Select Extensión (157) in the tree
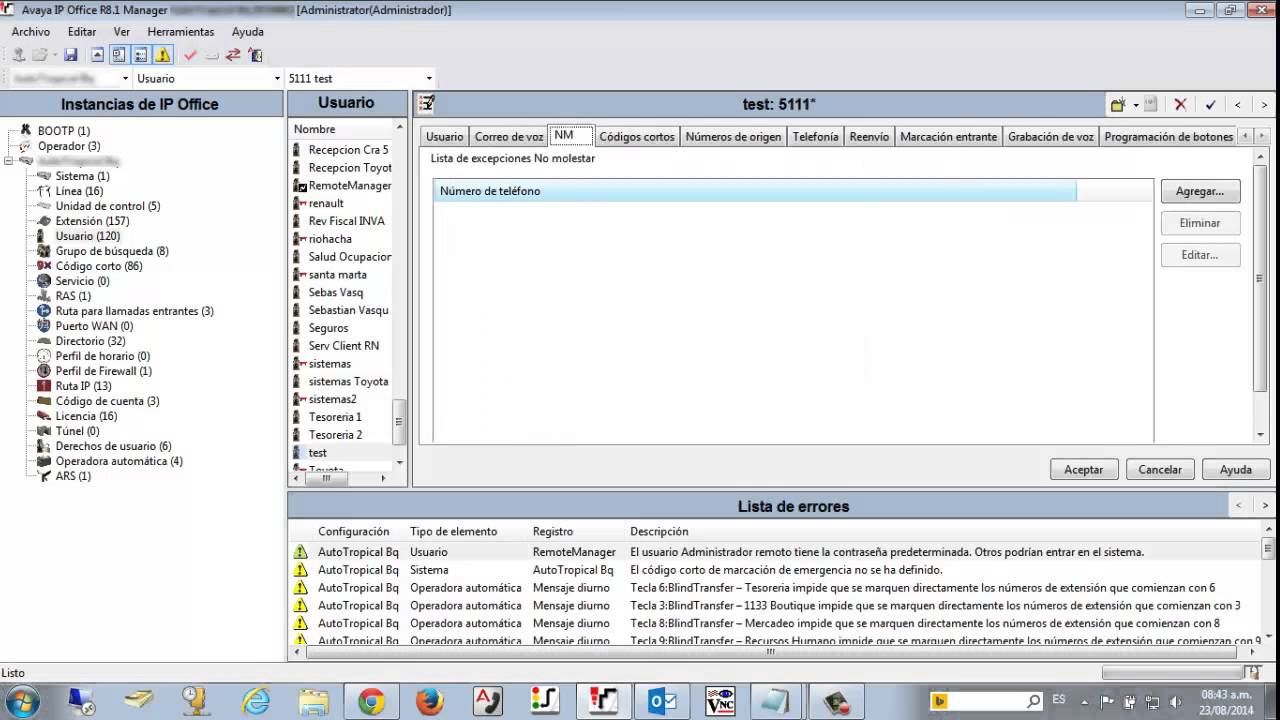 click(92, 221)
